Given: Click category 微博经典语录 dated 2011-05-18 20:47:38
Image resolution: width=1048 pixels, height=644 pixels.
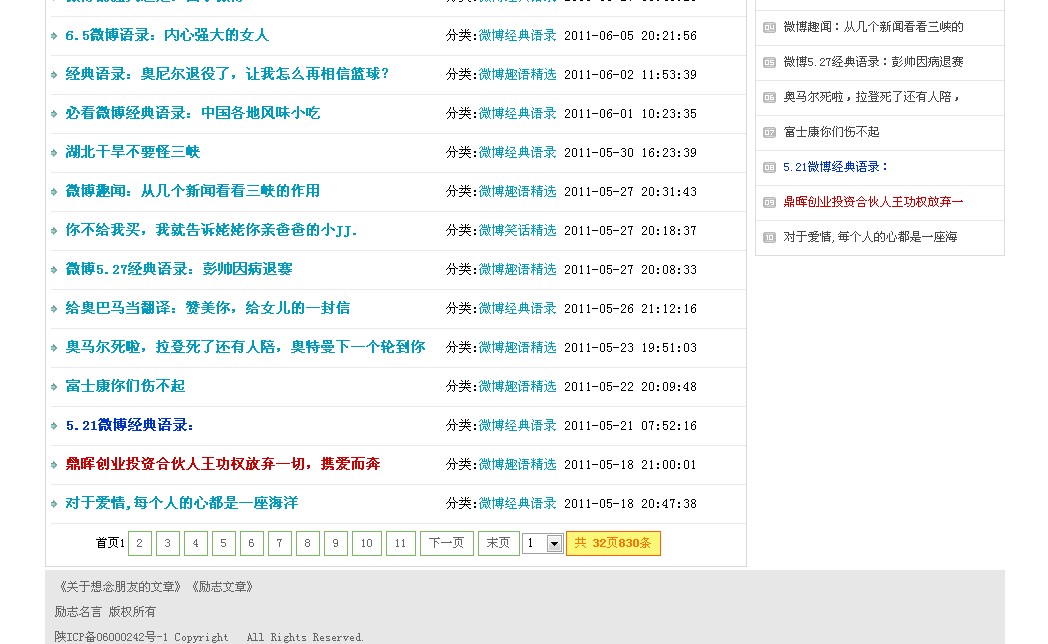Looking at the screenshot, I should pyautogui.click(x=517, y=503).
